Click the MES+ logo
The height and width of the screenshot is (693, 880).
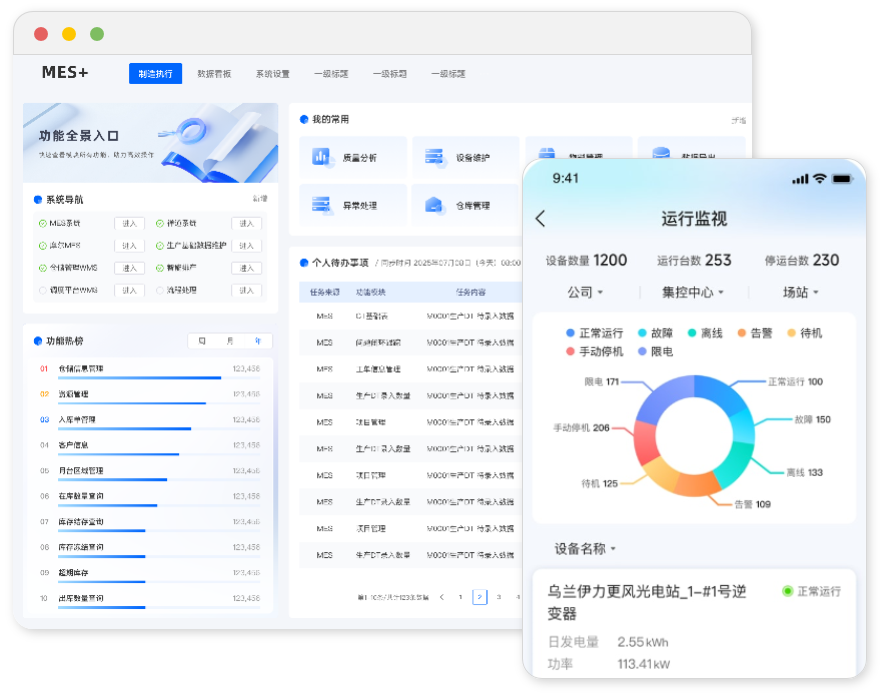(x=63, y=72)
